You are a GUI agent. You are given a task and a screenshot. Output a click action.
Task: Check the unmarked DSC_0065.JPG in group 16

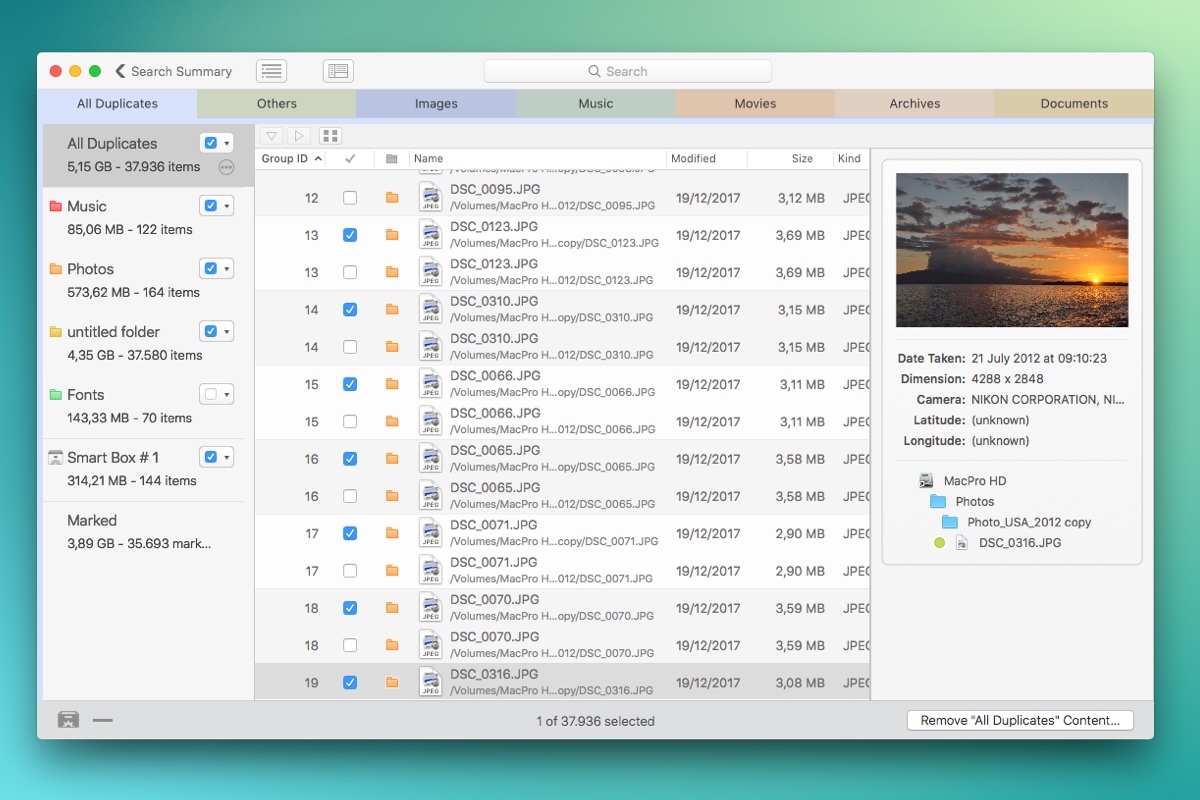[350, 496]
